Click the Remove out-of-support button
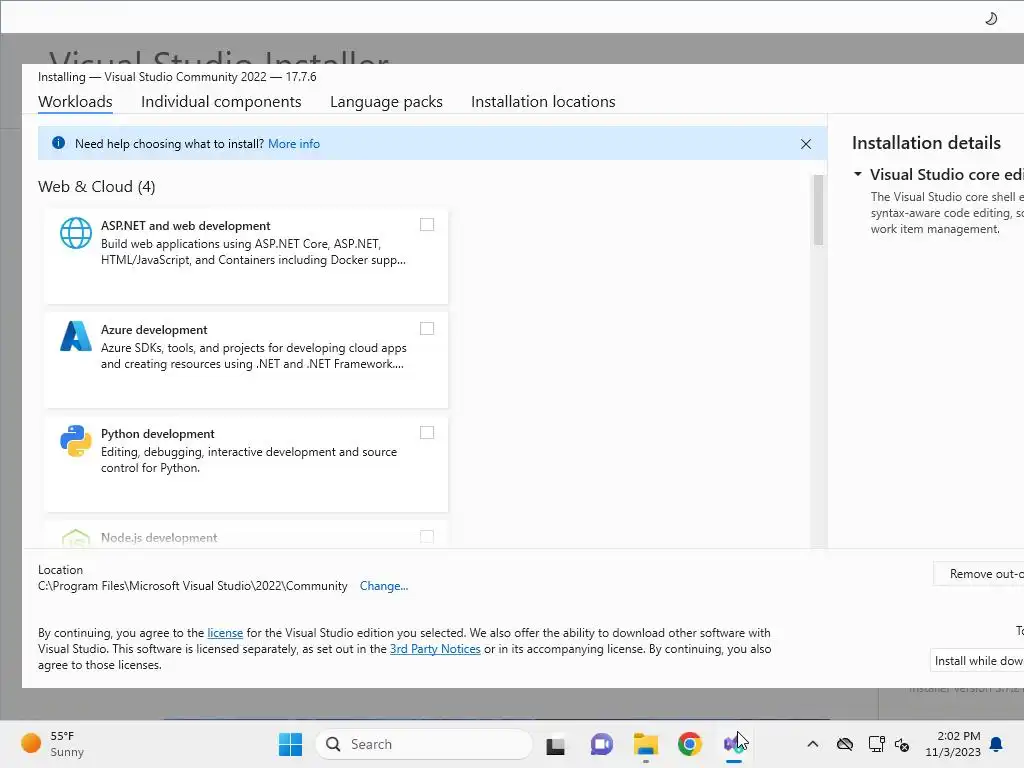1024x768 pixels. [x=978, y=574]
